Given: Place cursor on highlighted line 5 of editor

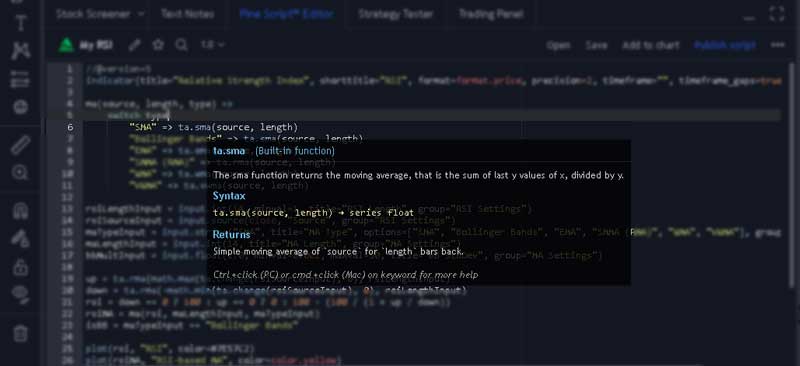Looking at the screenshot, I should [432, 115].
